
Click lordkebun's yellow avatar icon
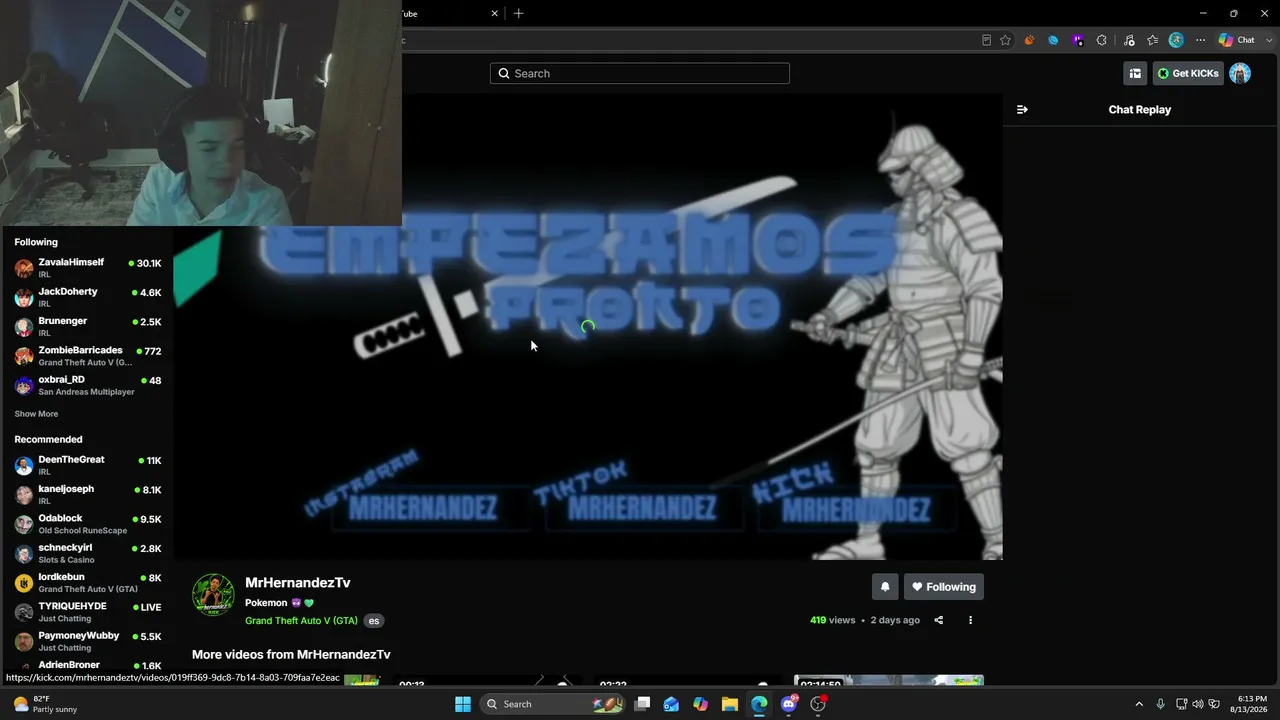(x=24, y=583)
